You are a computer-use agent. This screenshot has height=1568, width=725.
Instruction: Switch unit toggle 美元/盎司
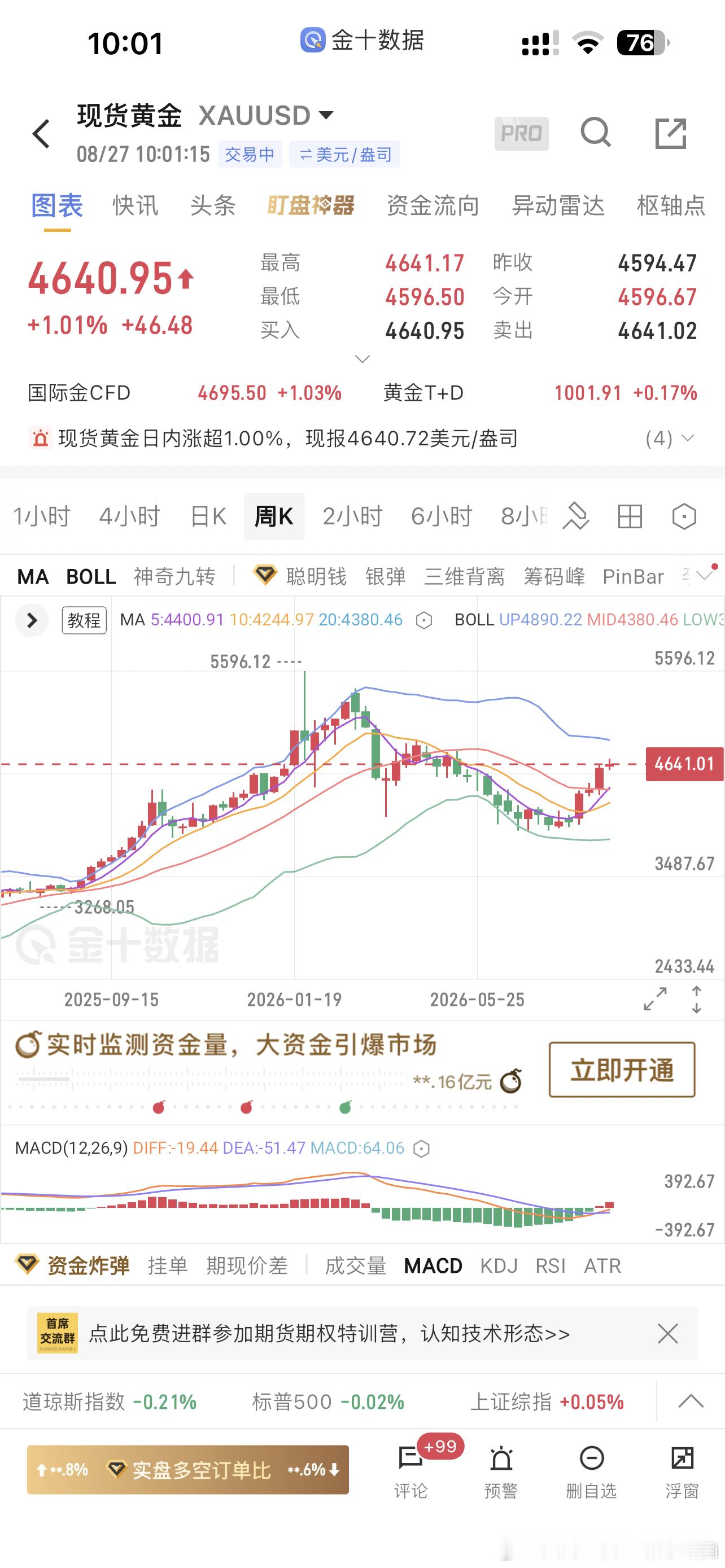click(x=344, y=155)
